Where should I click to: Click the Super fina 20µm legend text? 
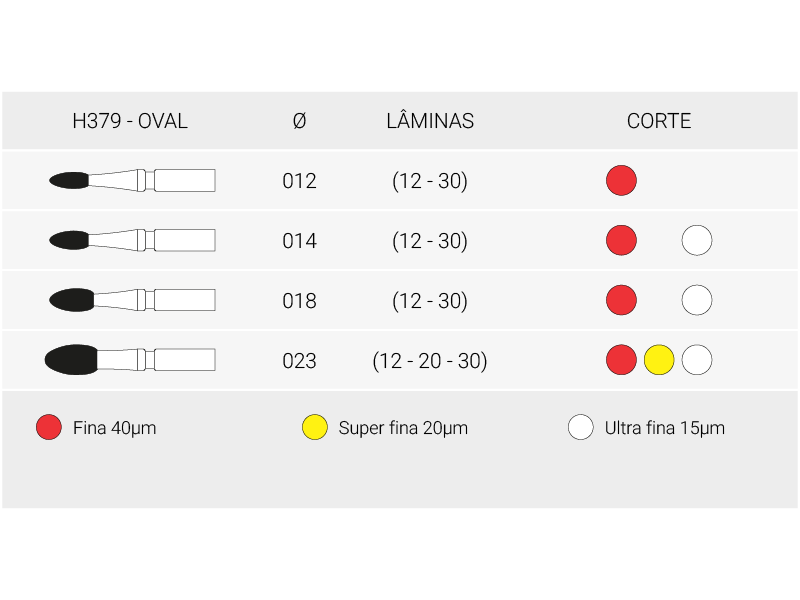pos(403,428)
